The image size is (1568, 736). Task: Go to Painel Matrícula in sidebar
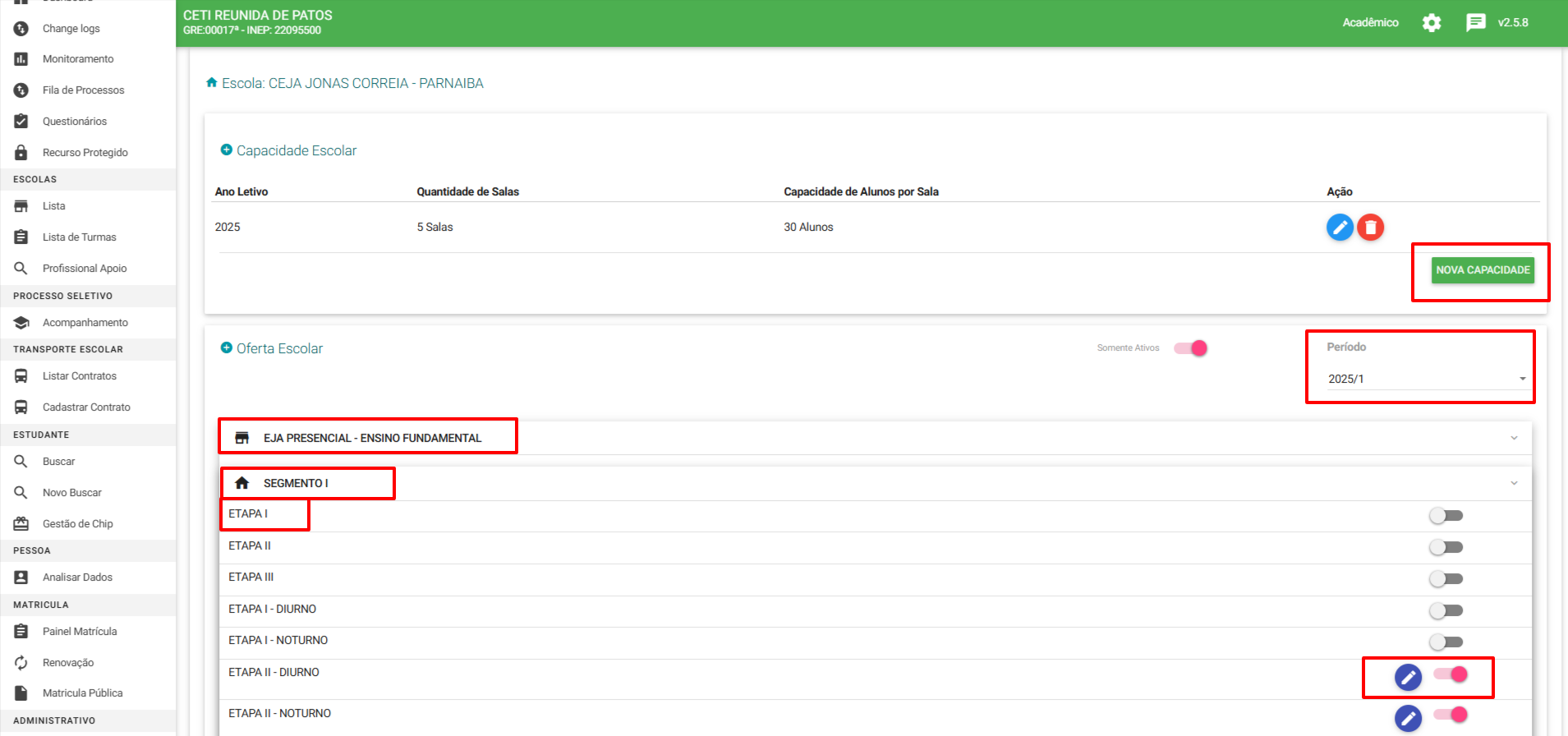[x=80, y=632]
